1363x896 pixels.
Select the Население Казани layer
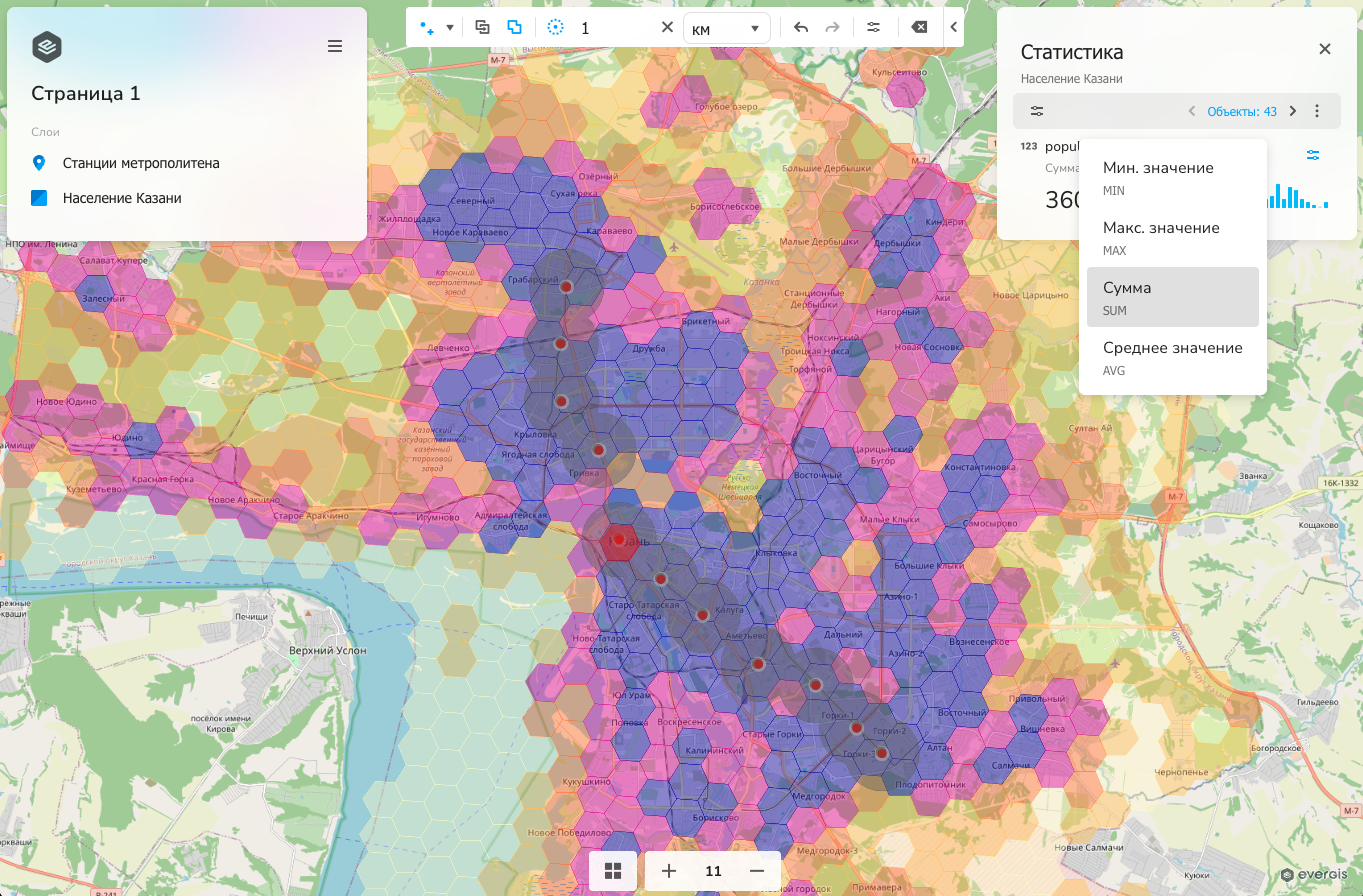[x=122, y=198]
